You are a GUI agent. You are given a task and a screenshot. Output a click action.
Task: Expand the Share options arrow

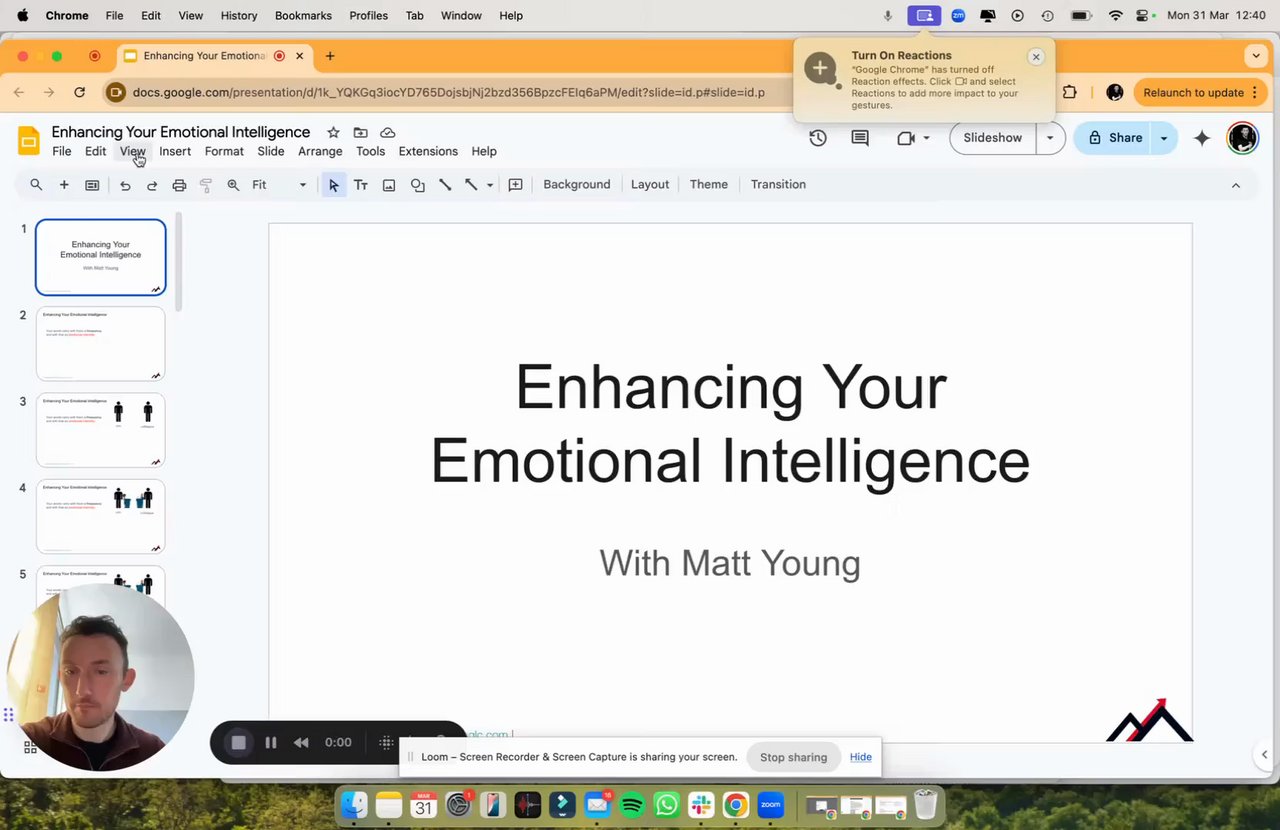pyautogui.click(x=1164, y=138)
